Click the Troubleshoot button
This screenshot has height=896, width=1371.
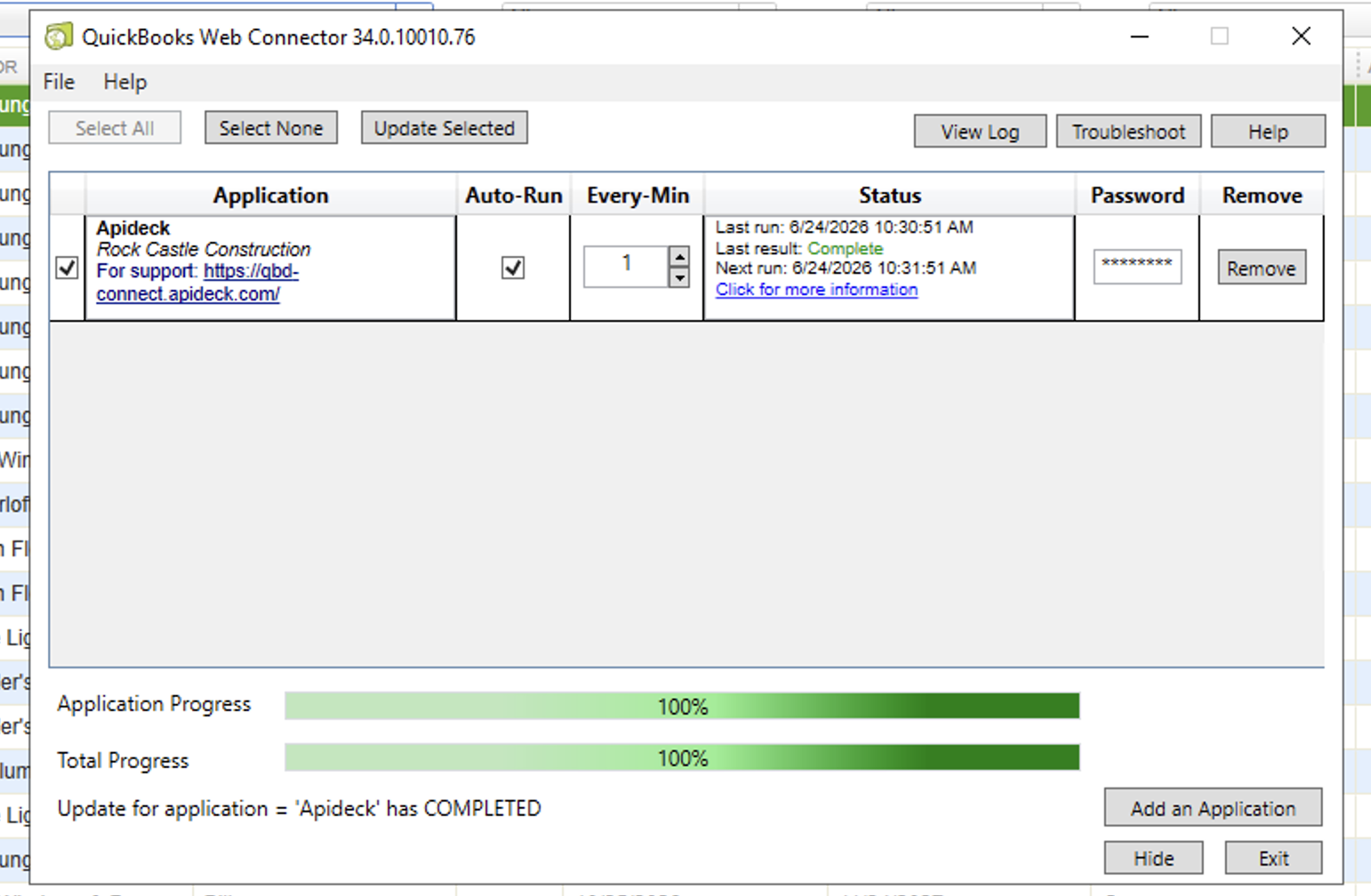click(1128, 132)
